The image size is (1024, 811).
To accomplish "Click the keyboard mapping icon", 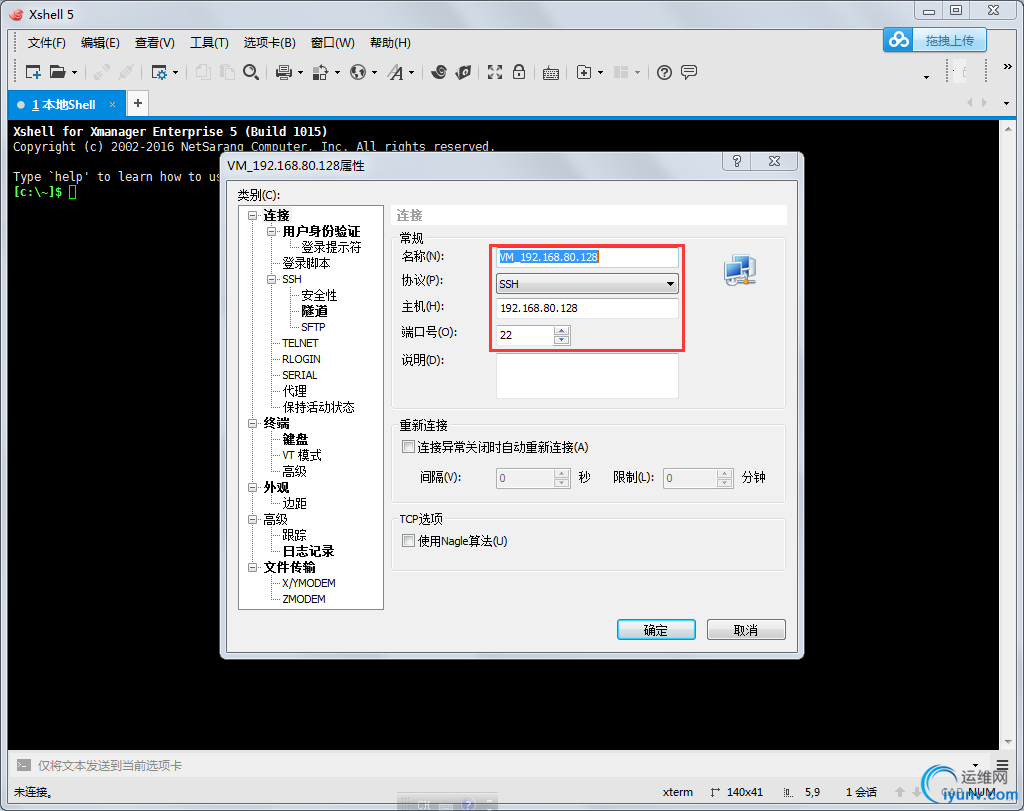I will 551,73.
